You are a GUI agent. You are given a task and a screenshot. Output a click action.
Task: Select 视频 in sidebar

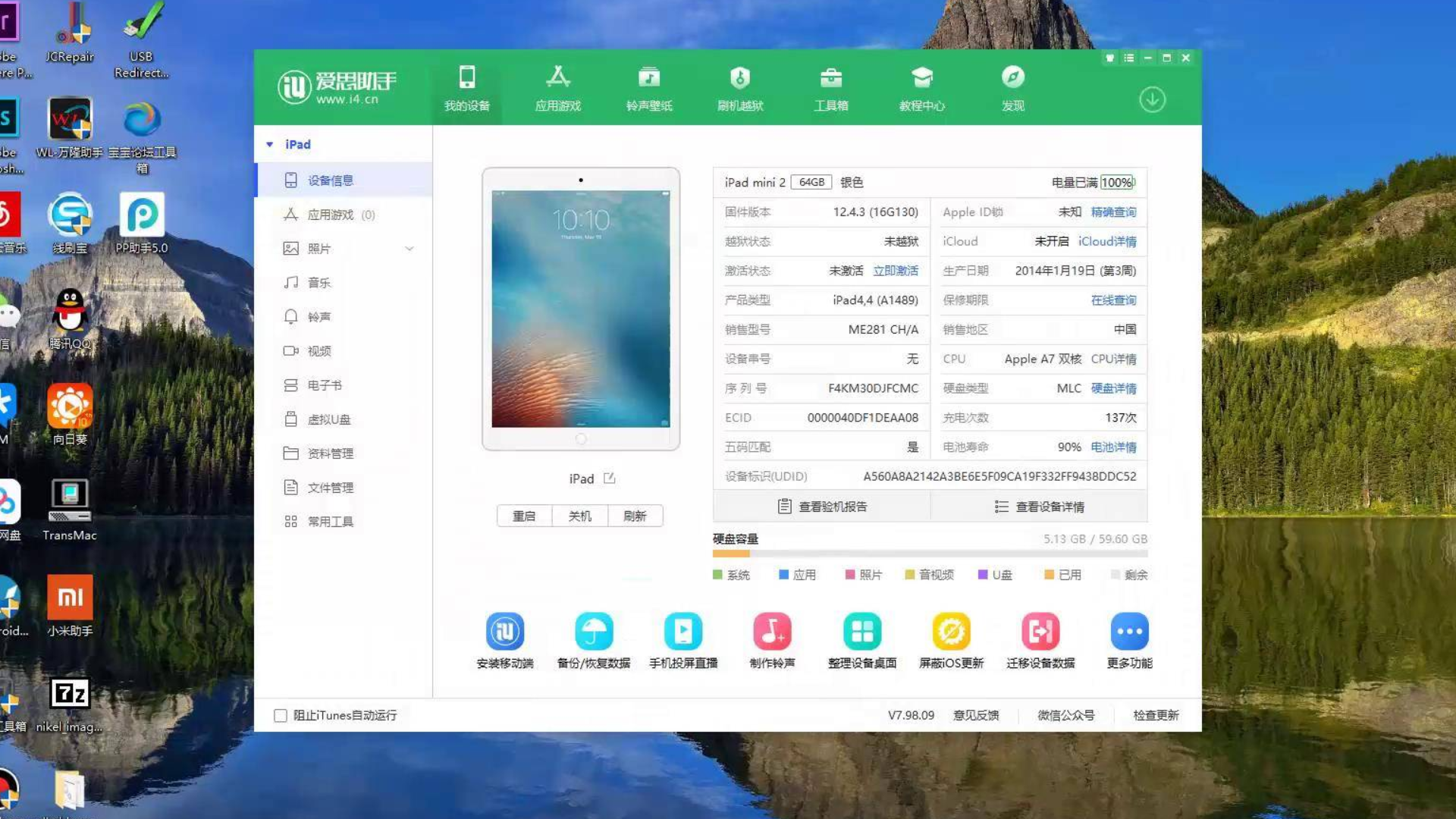click(344, 351)
